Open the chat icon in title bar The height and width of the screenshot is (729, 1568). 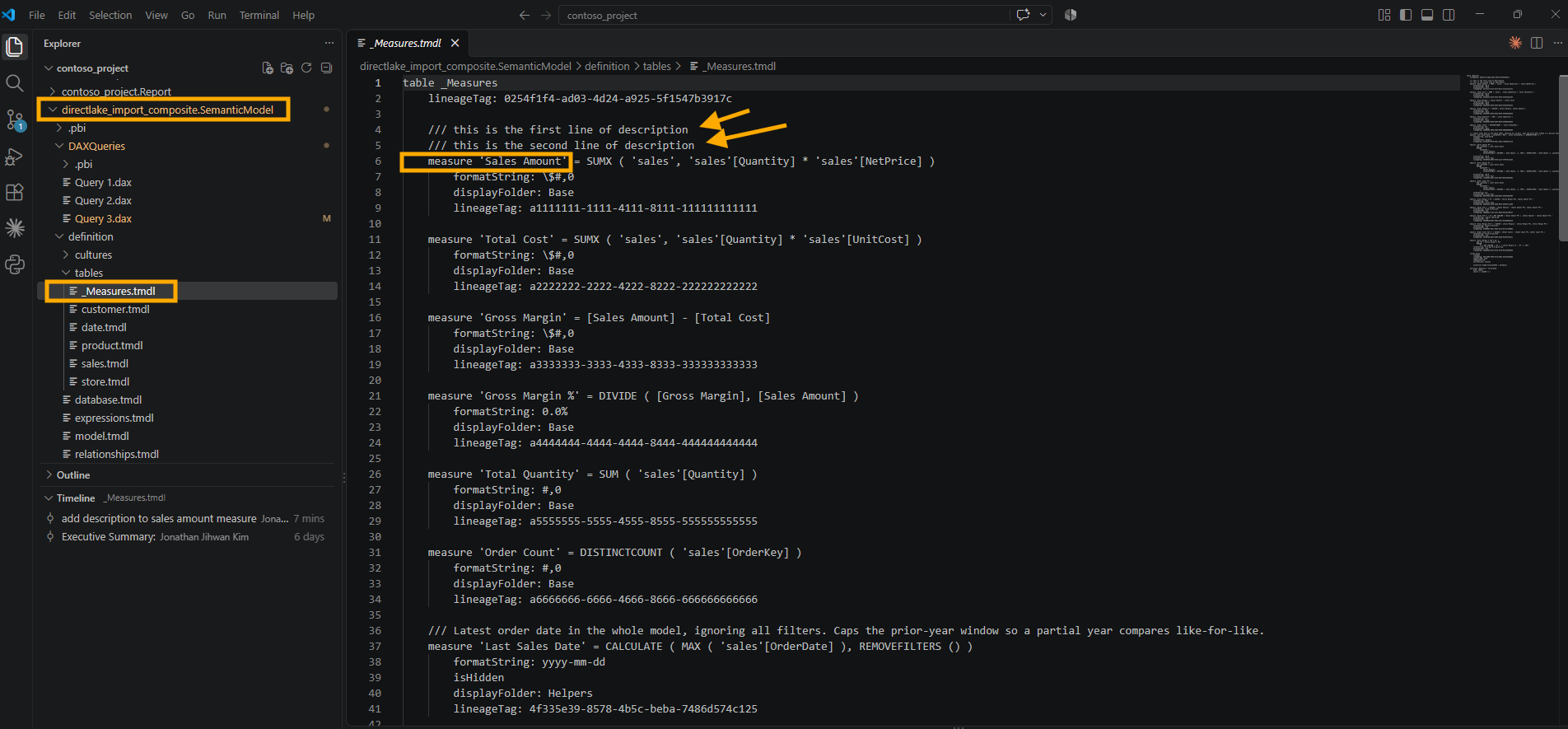point(1024,15)
